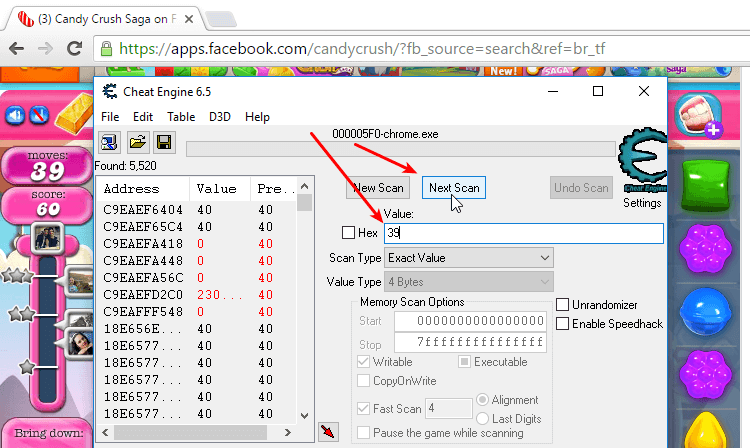This screenshot has width=750, height=448.
Task: Toggle the game sound speaker icon
Action: [15, 115]
